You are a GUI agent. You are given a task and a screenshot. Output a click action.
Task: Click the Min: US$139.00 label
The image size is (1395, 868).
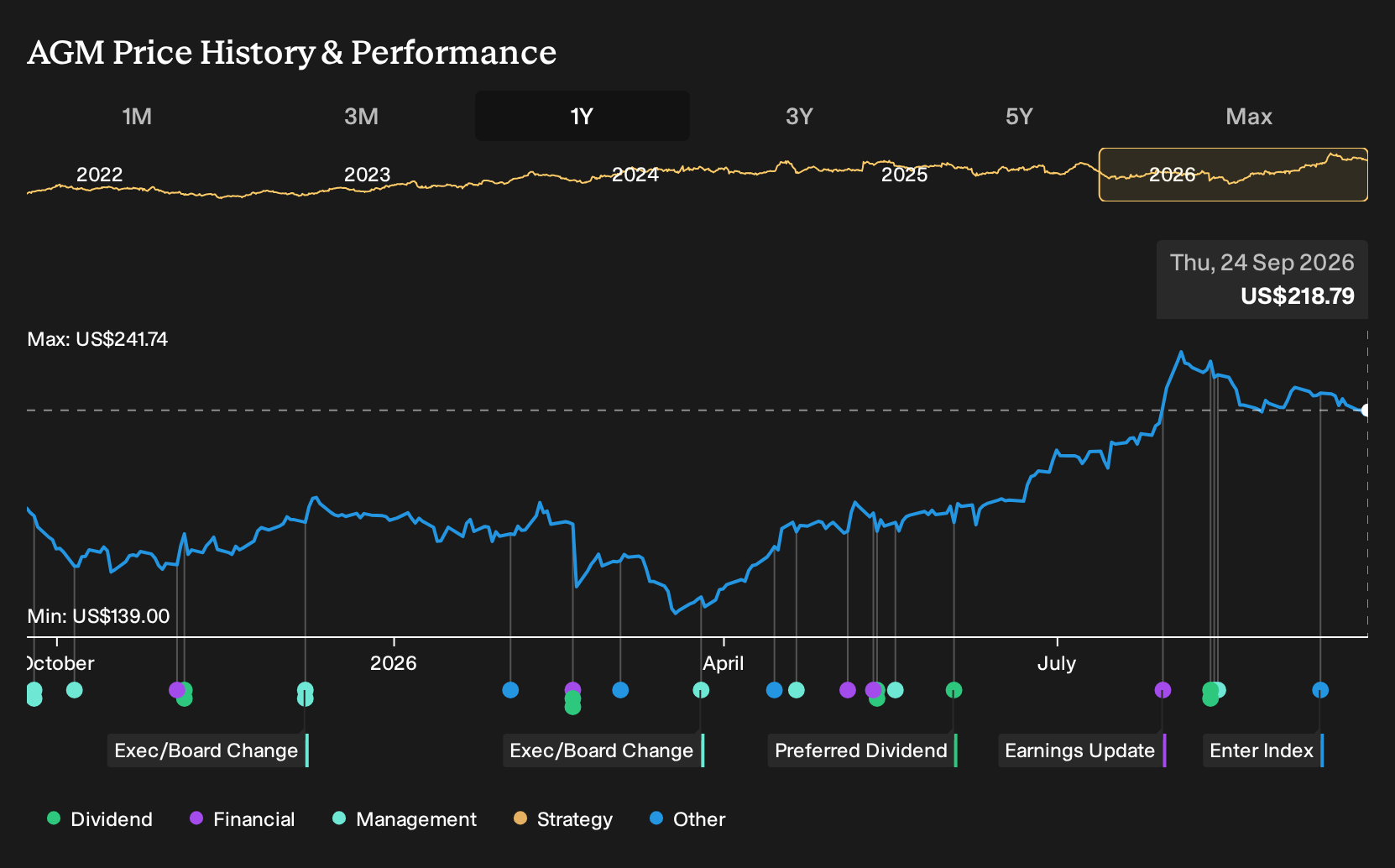[98, 616]
